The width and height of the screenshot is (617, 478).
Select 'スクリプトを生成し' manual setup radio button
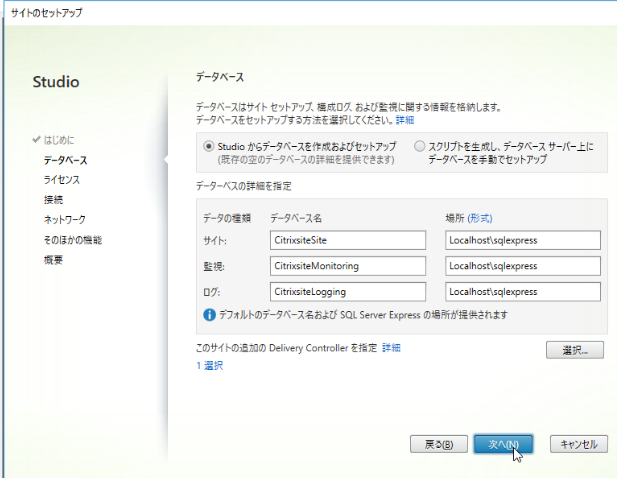pos(419,146)
